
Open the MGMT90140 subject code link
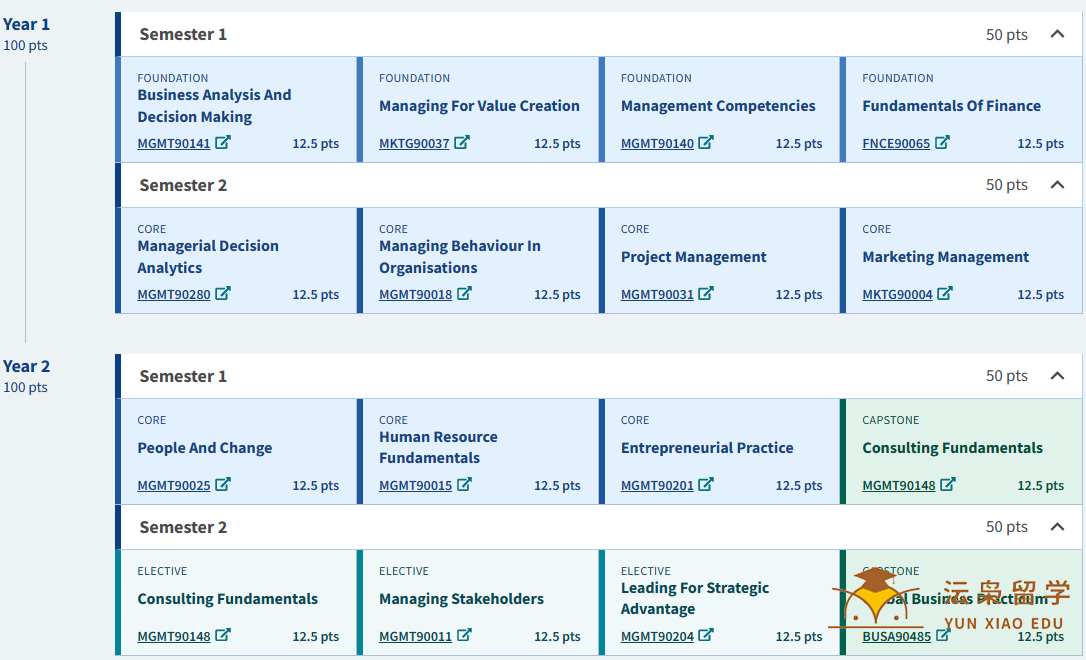pos(657,143)
